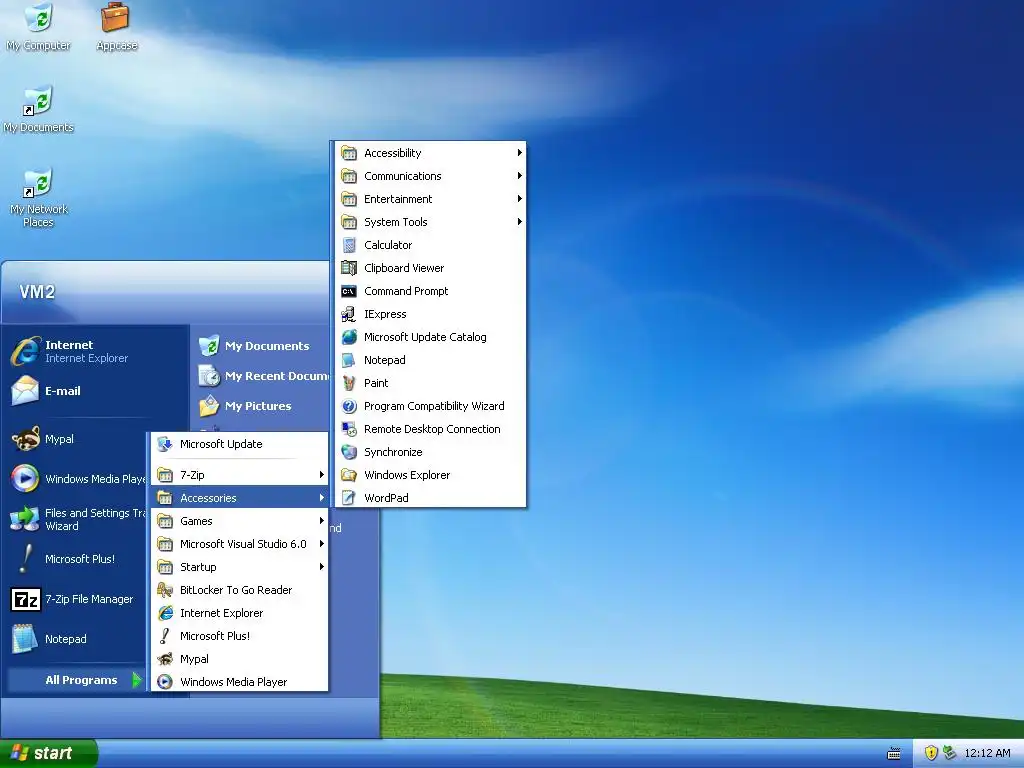Screen dimensions: 1024x768
Task: Click the Notepad icon in Accessories submenu
Action: coord(349,360)
